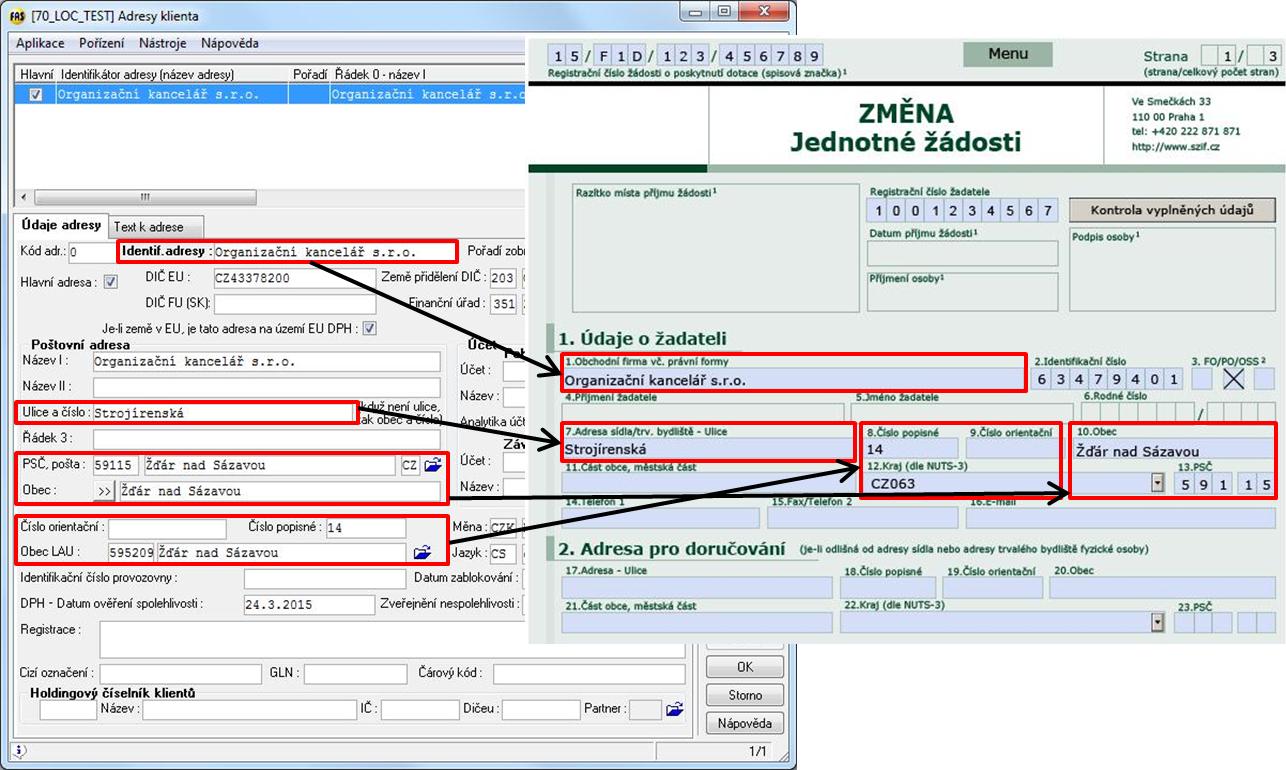Expand the delivery address Kraj dropdown

[x=1158, y=622]
